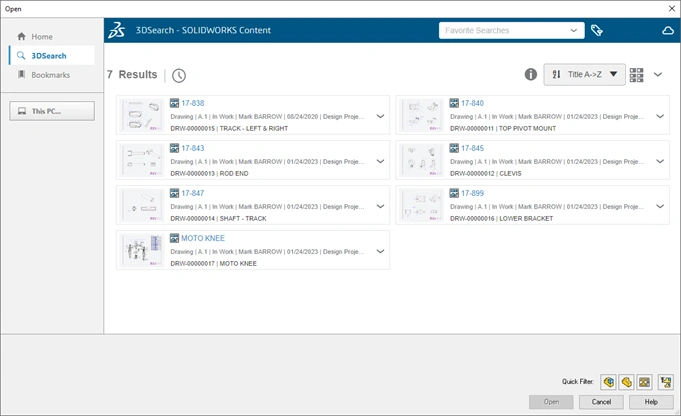Click the cloud icon in the header
Image resolution: width=681 pixels, height=416 pixels.
pyautogui.click(x=668, y=30)
